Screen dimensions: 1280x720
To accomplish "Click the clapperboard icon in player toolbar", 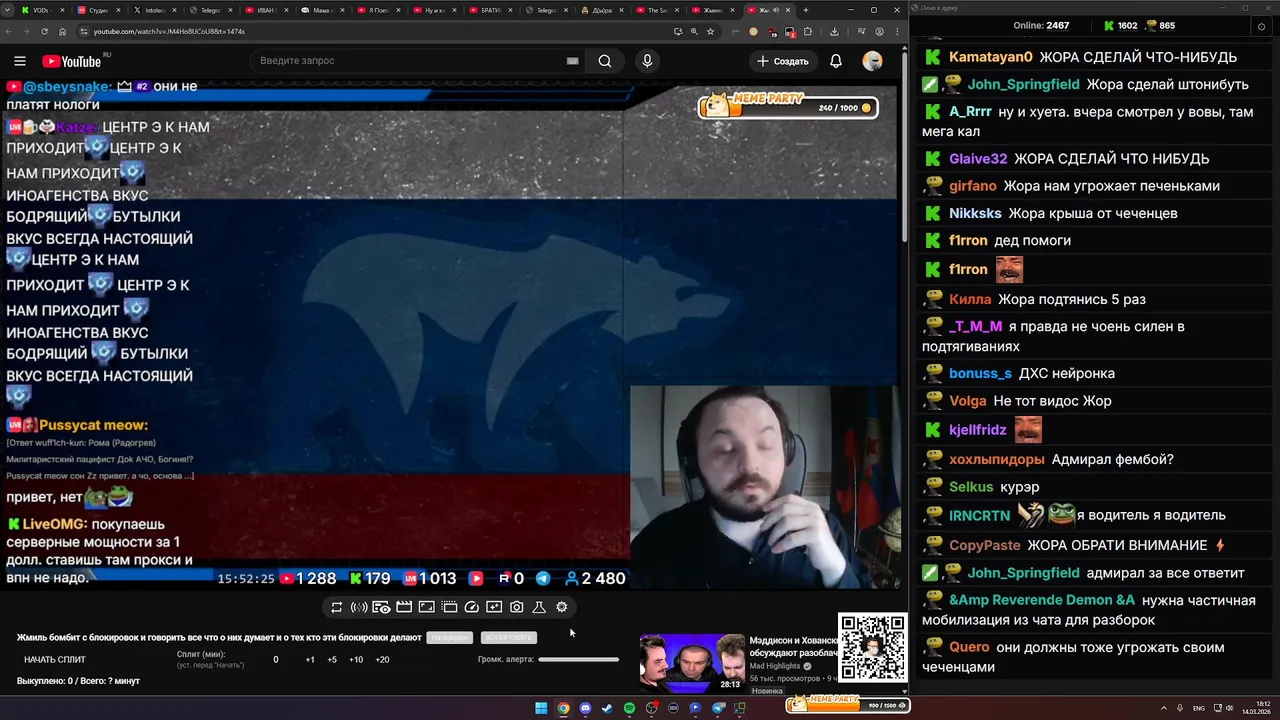I will tap(404, 607).
